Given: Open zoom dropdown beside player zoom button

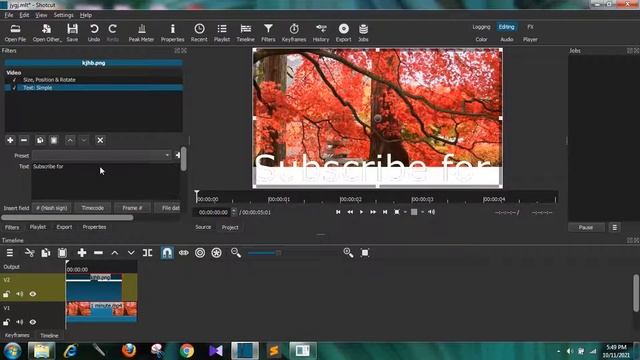Looking at the screenshot, I should [405, 212].
